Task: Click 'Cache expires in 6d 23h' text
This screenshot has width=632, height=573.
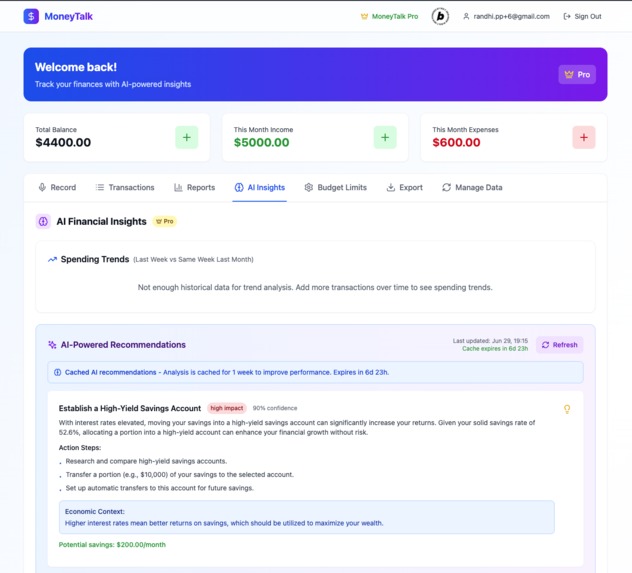Action: point(495,349)
